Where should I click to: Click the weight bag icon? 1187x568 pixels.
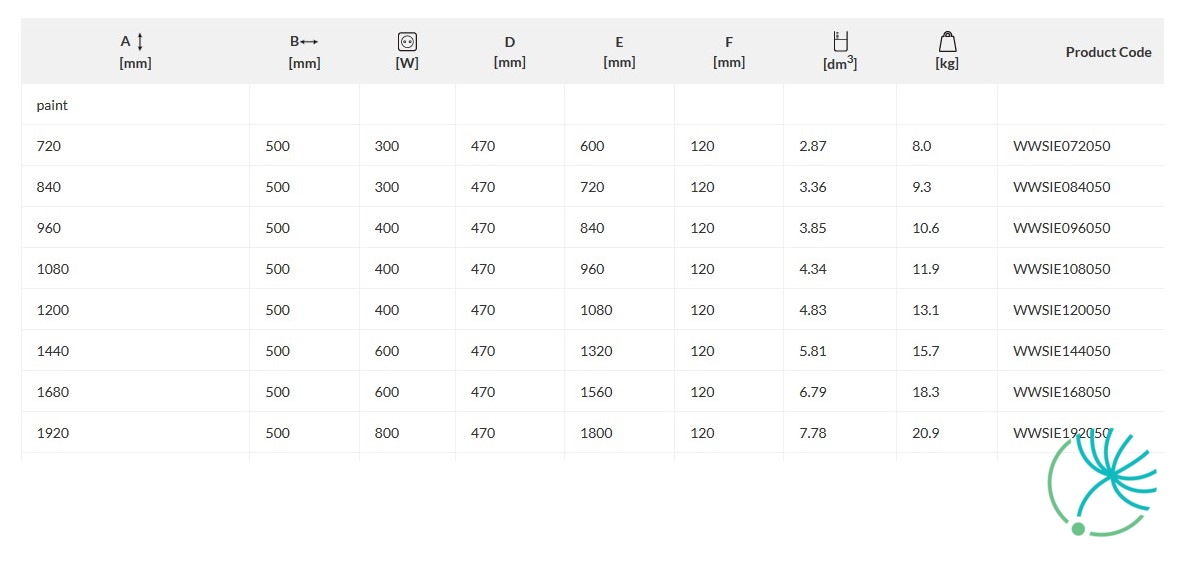click(947, 41)
